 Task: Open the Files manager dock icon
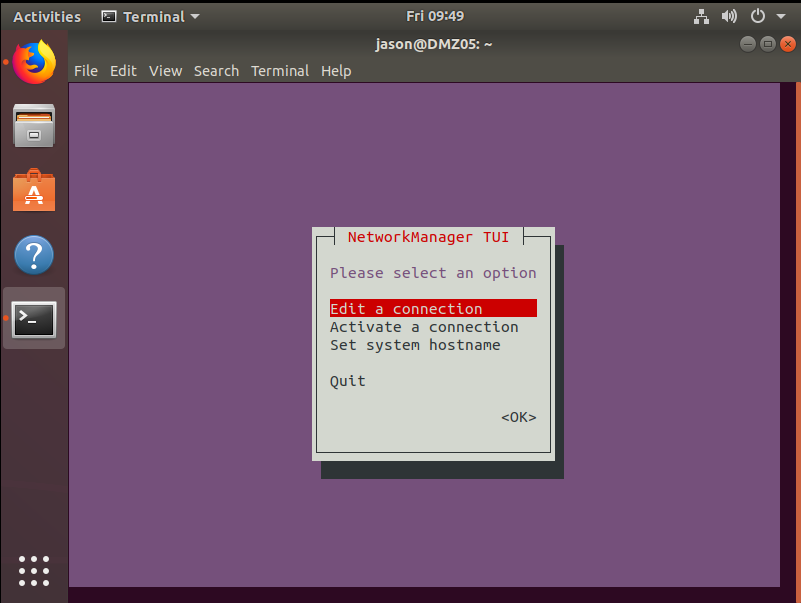[x=34, y=126]
